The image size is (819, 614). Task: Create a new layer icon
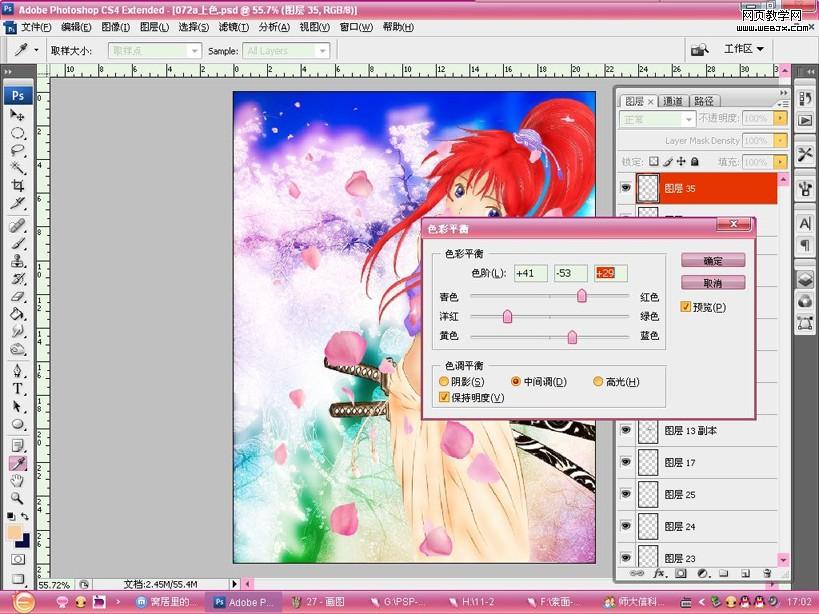point(745,573)
